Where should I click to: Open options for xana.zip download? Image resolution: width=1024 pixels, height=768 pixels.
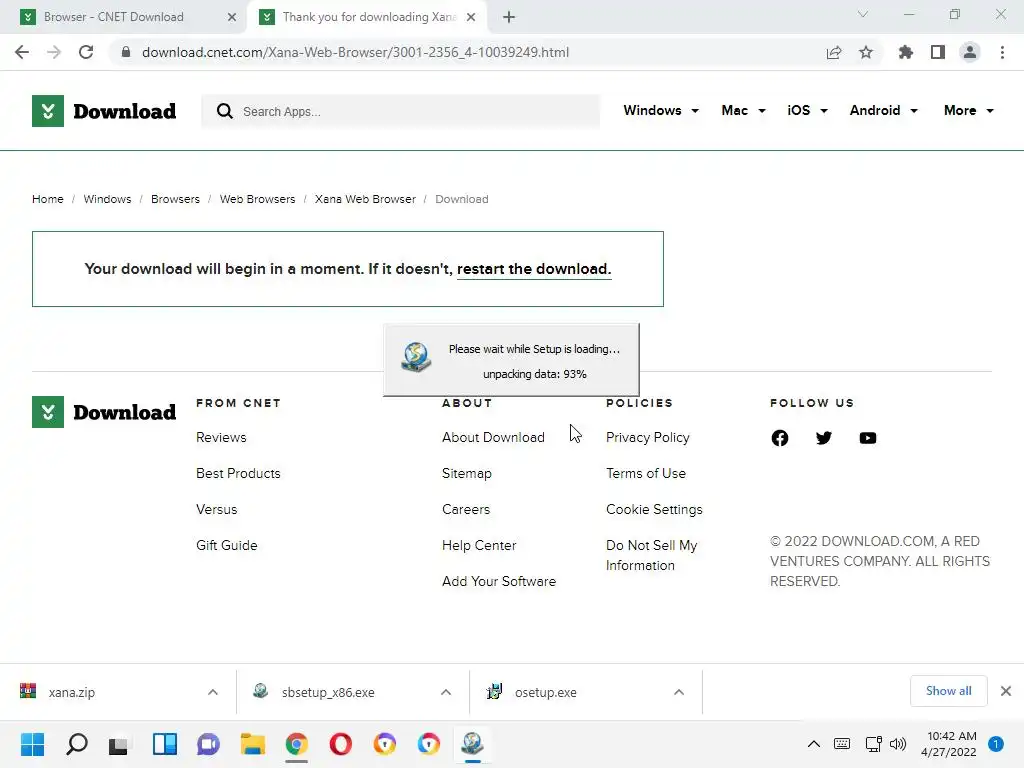tap(213, 692)
